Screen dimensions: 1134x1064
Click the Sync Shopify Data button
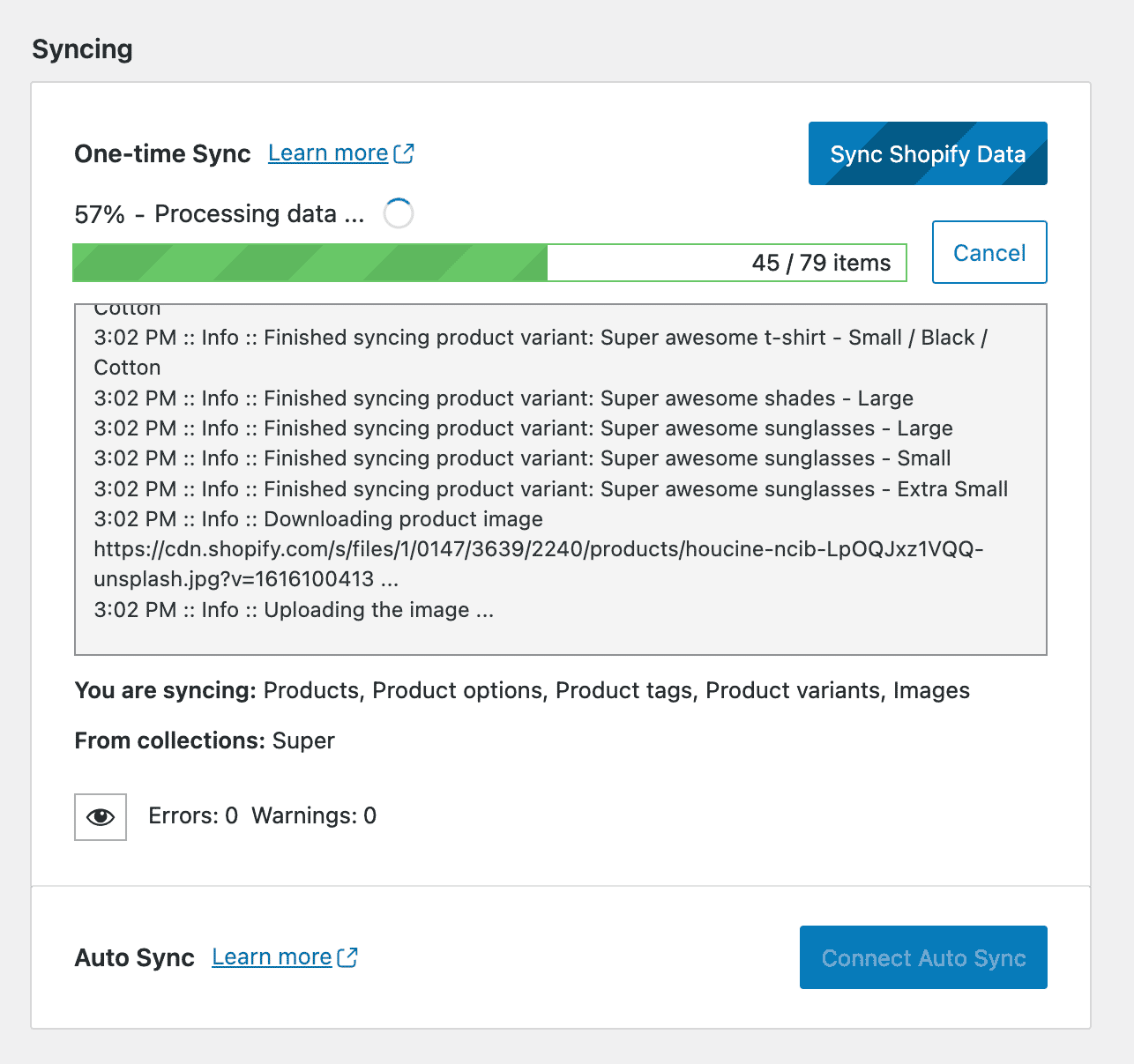point(927,154)
